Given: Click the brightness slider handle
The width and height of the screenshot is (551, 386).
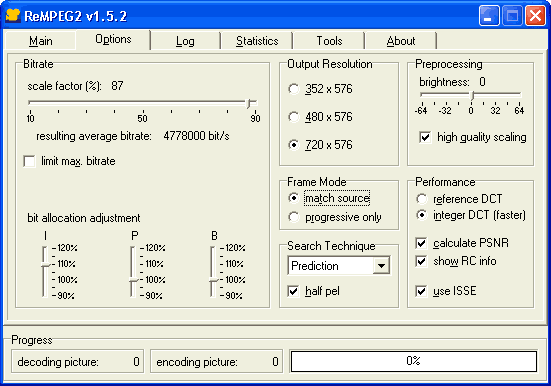Looking at the screenshot, I should tap(473, 95).
